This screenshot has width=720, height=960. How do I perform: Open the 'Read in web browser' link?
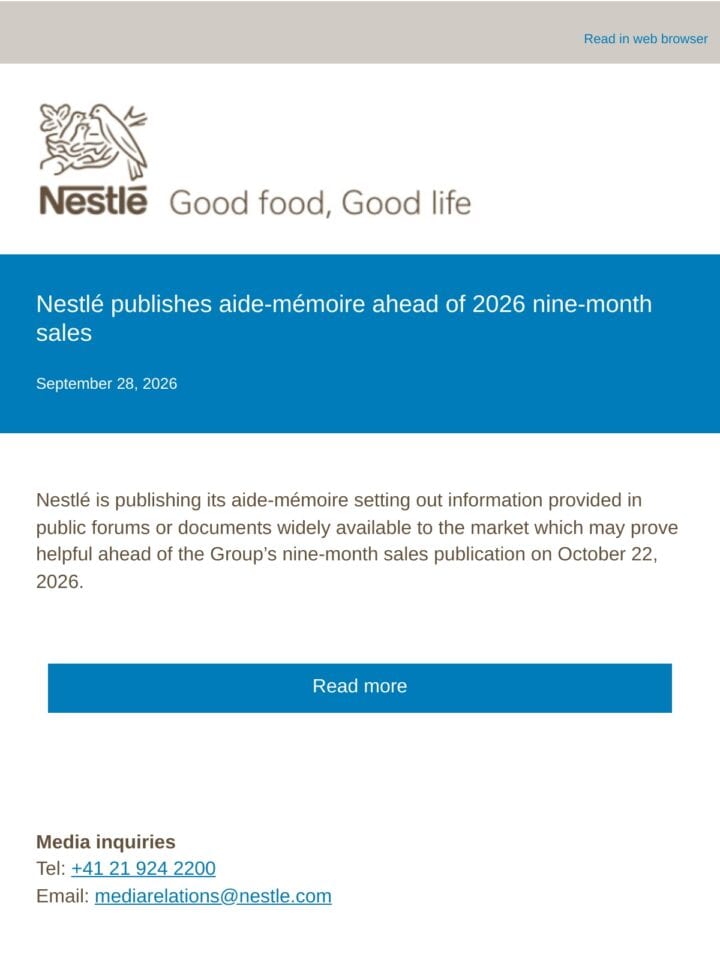click(x=645, y=39)
